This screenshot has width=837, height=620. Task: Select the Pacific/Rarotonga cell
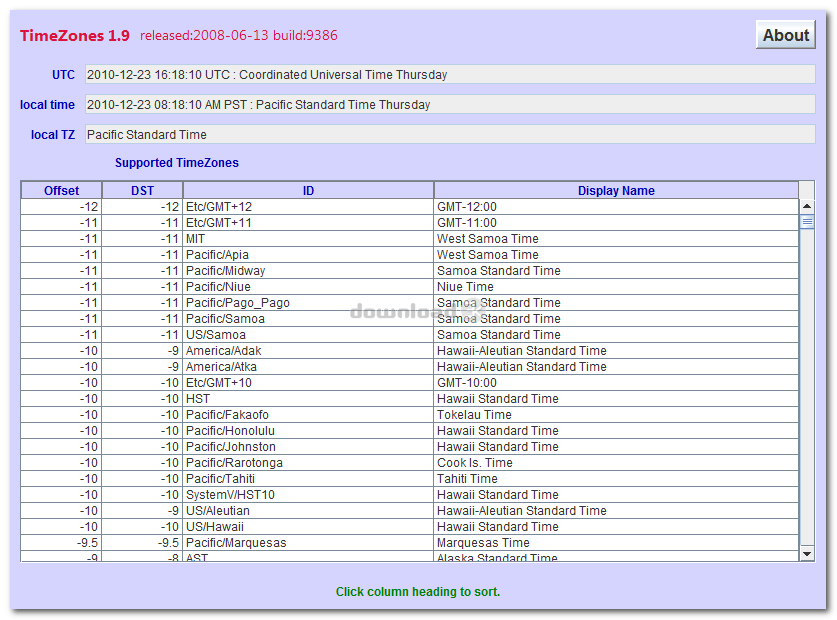tap(308, 463)
